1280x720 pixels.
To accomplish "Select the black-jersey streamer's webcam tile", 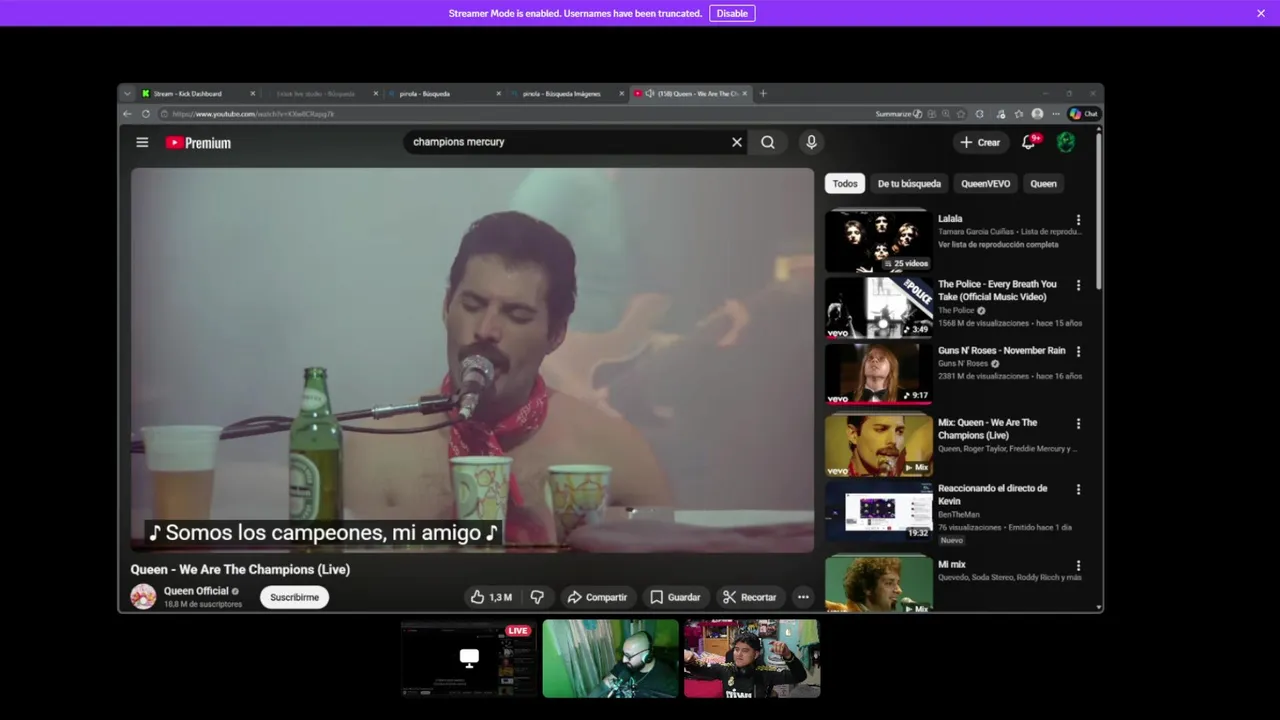I will [752, 658].
